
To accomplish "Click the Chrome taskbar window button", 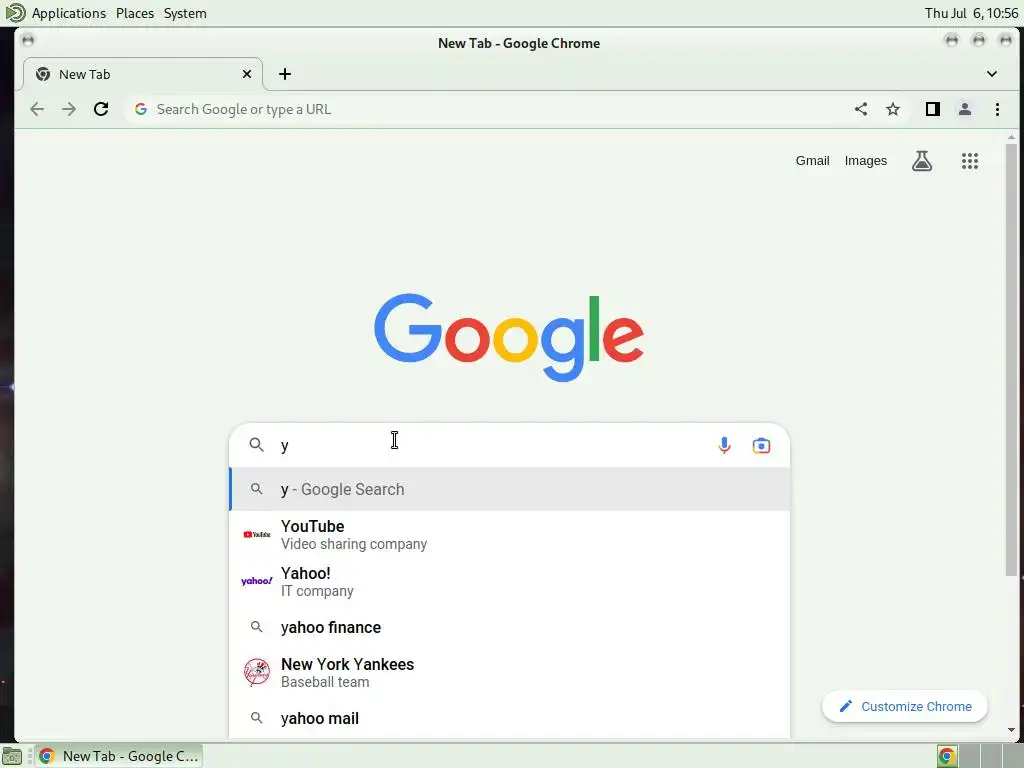I will coord(118,756).
